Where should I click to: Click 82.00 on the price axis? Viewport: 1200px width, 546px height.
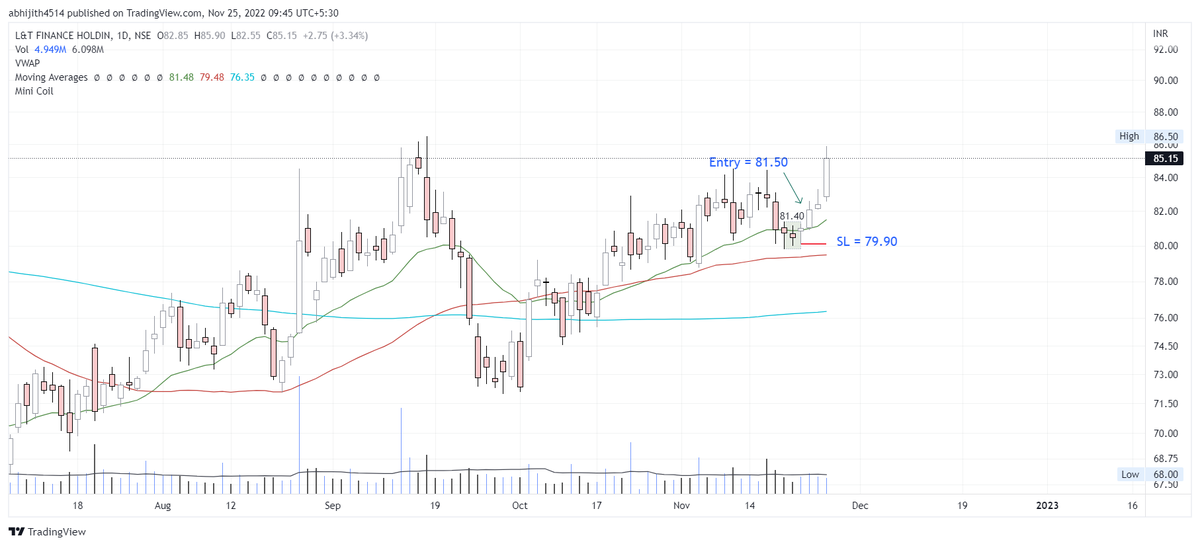[x=1165, y=212]
